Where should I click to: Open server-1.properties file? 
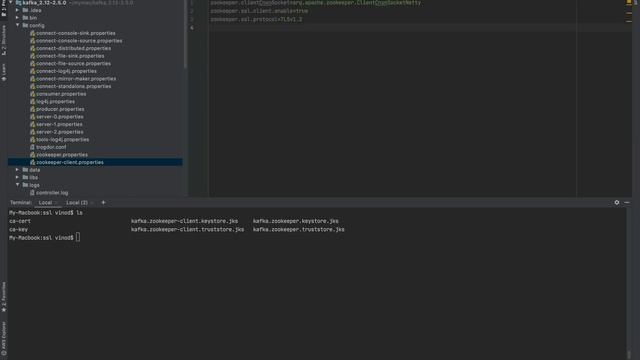[59, 124]
